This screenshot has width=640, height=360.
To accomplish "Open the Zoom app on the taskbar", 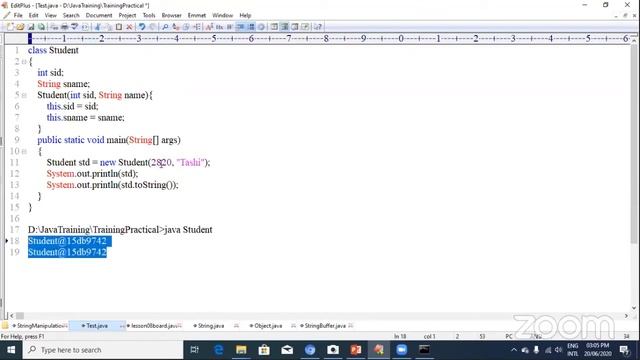I will (402, 350).
